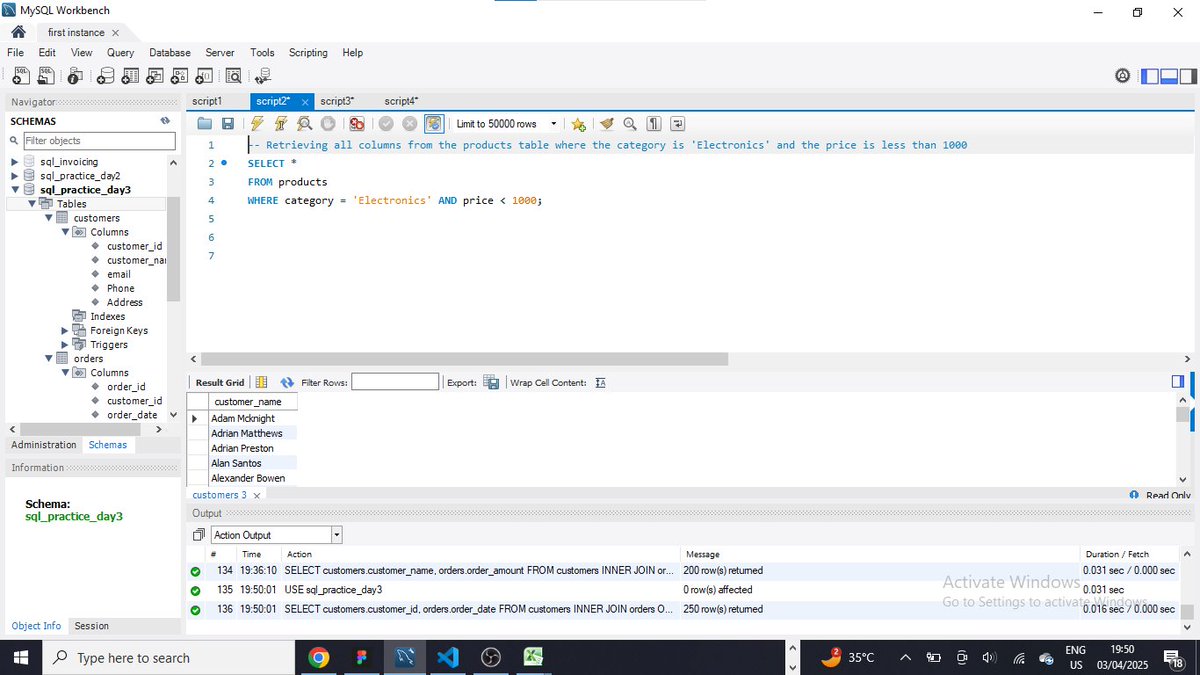Expand Foreign Keys under customers

click(x=66, y=330)
